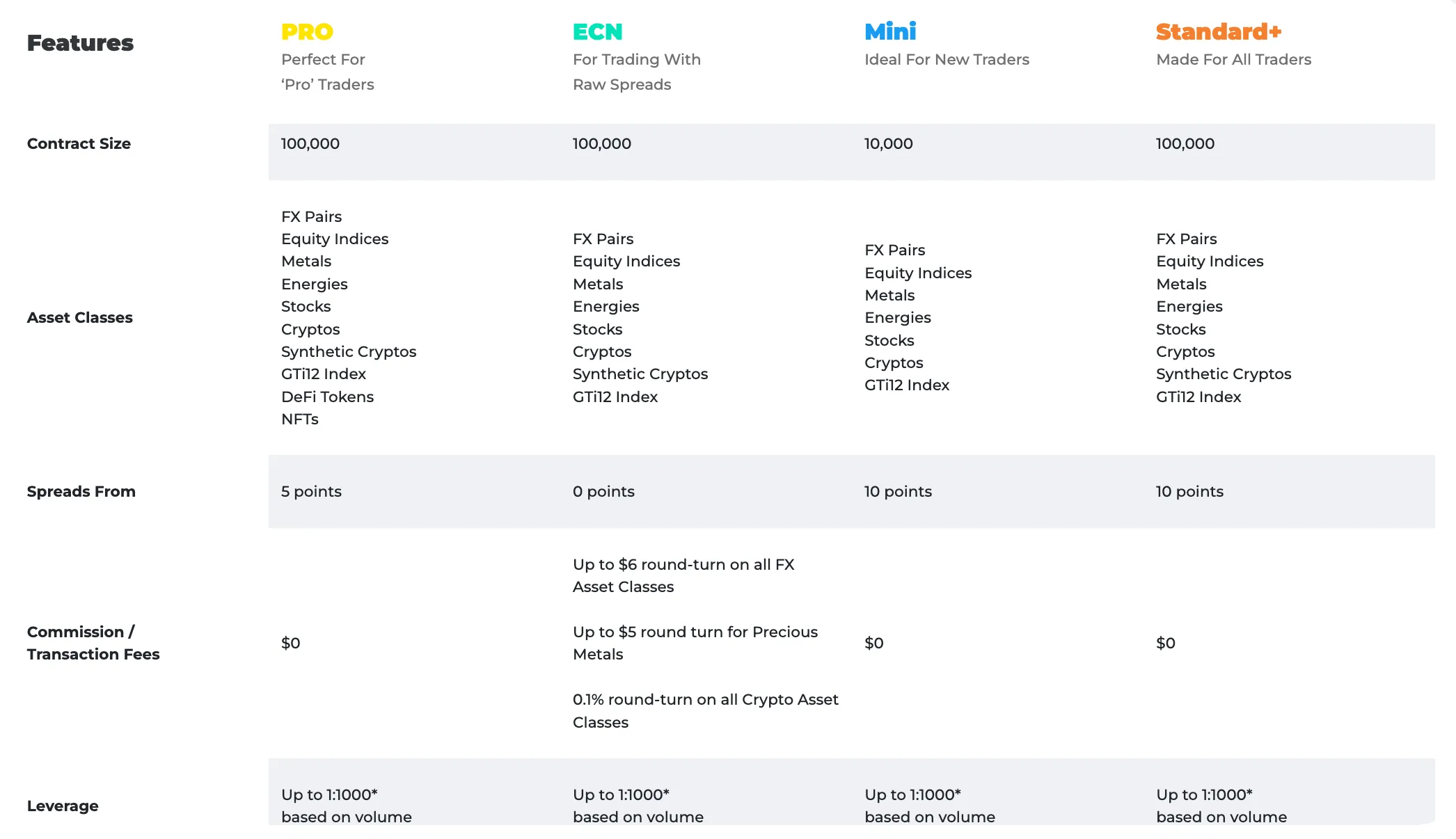This screenshot has height=839, width=1456.
Task: Click 'Made For All Traders' subtitle
Action: click(1233, 59)
